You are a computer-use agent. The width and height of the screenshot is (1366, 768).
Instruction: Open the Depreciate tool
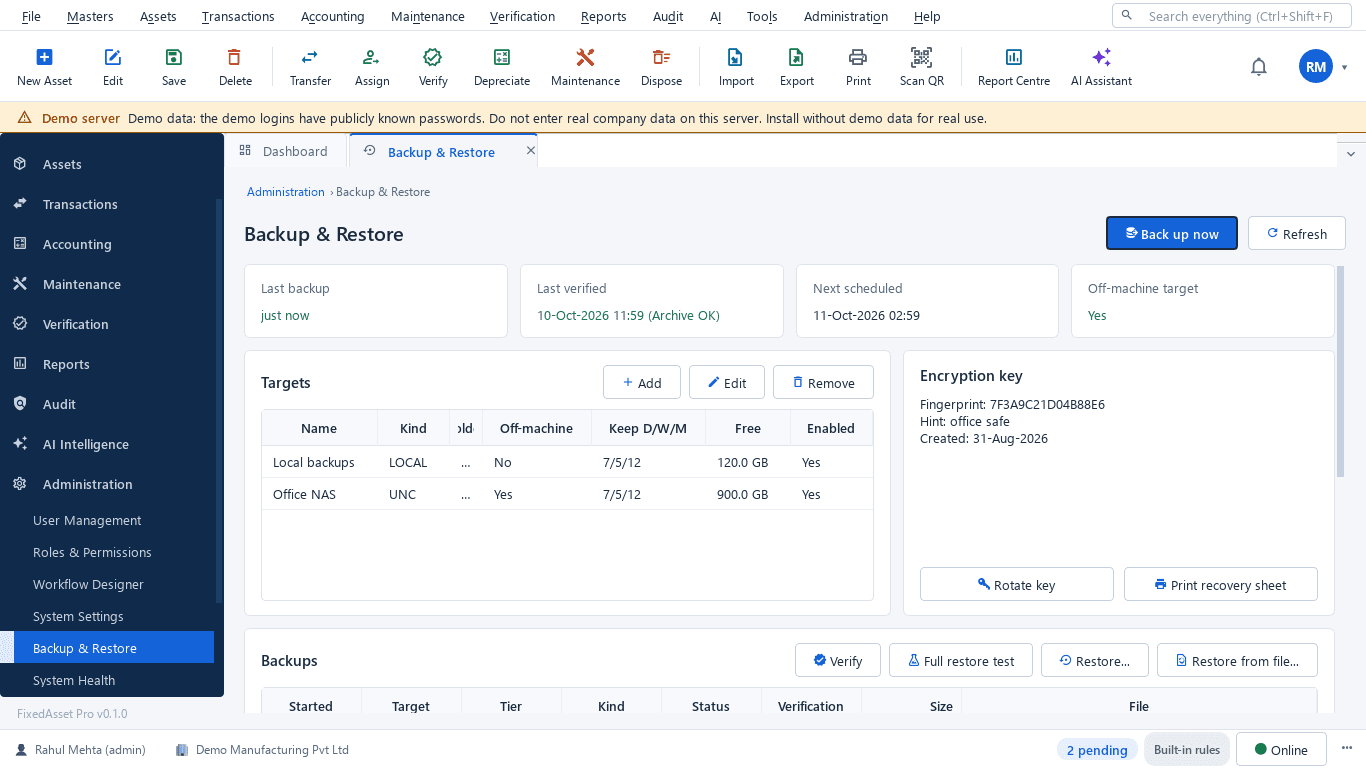coord(502,67)
